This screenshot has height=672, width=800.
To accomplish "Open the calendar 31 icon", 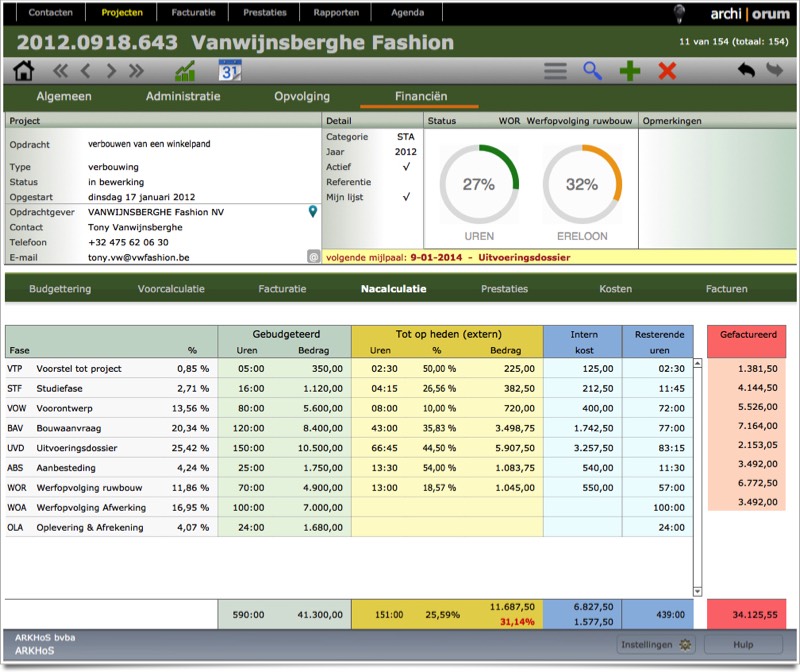I will 230,70.
